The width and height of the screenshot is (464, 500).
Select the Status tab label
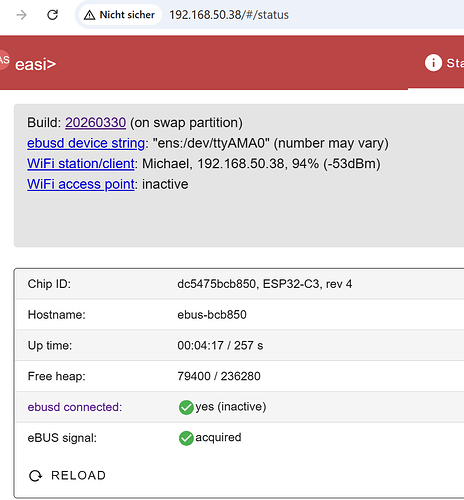point(455,63)
